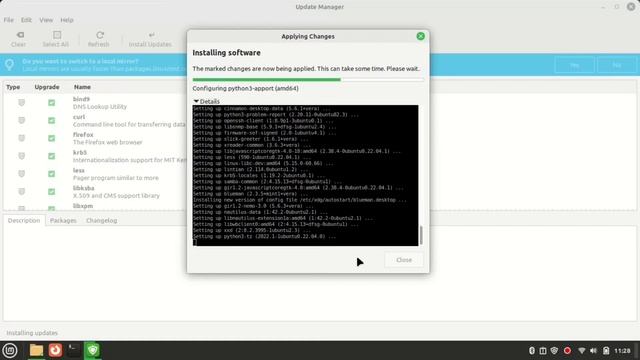Uncheck the firefox upgrade checkbox
The height and width of the screenshot is (360, 640).
pos(51,138)
